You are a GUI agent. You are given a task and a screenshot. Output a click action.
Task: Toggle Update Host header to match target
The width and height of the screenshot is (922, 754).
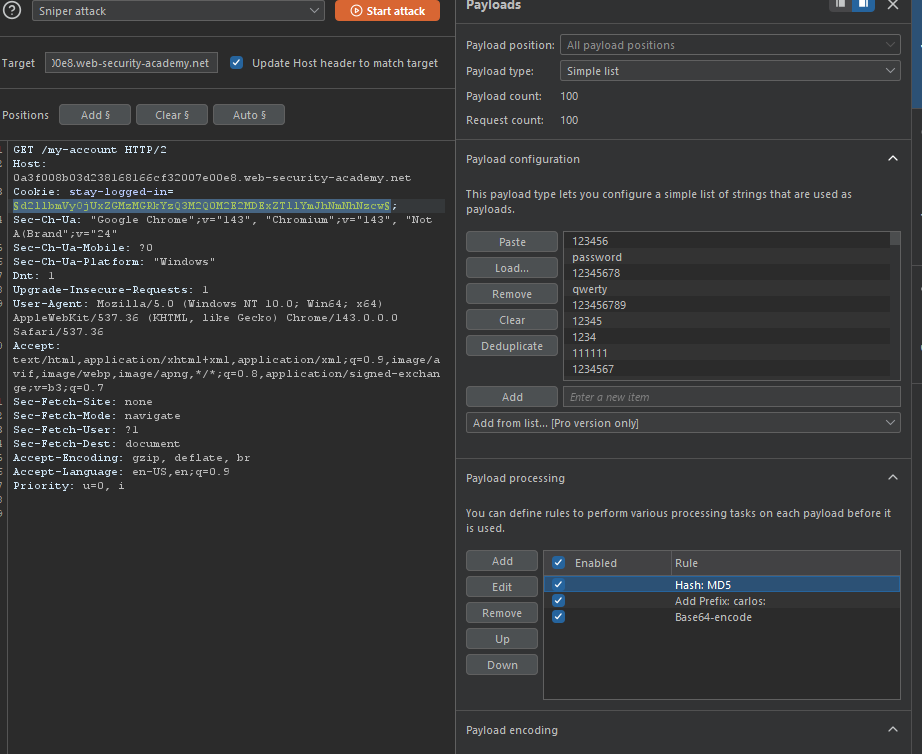click(x=236, y=62)
